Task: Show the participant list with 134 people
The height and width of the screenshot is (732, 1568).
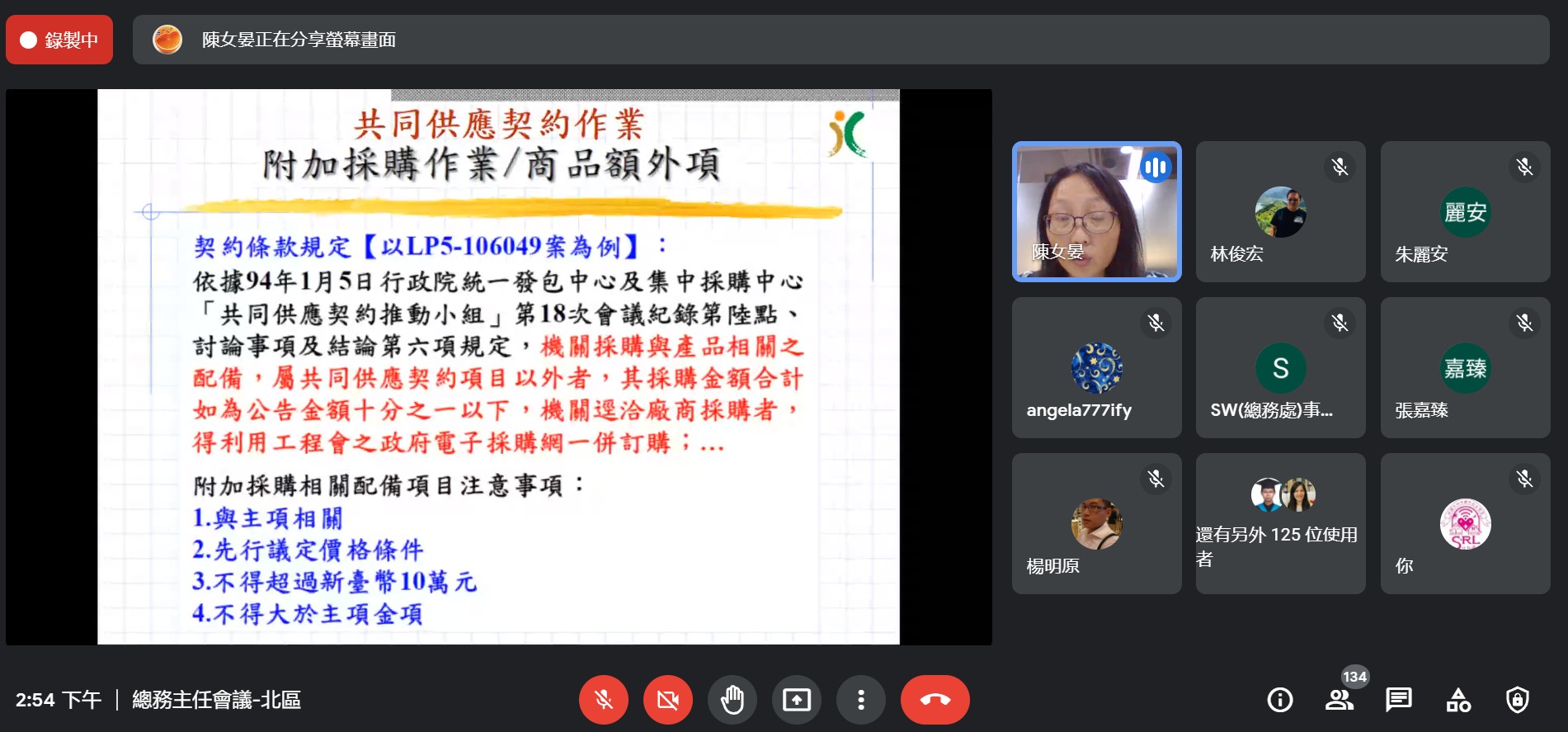Action: (1339, 700)
